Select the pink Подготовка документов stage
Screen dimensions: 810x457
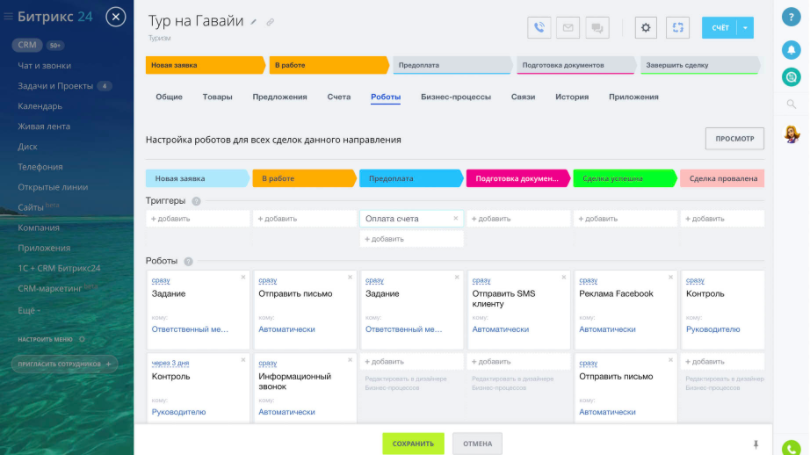[x=518, y=178]
